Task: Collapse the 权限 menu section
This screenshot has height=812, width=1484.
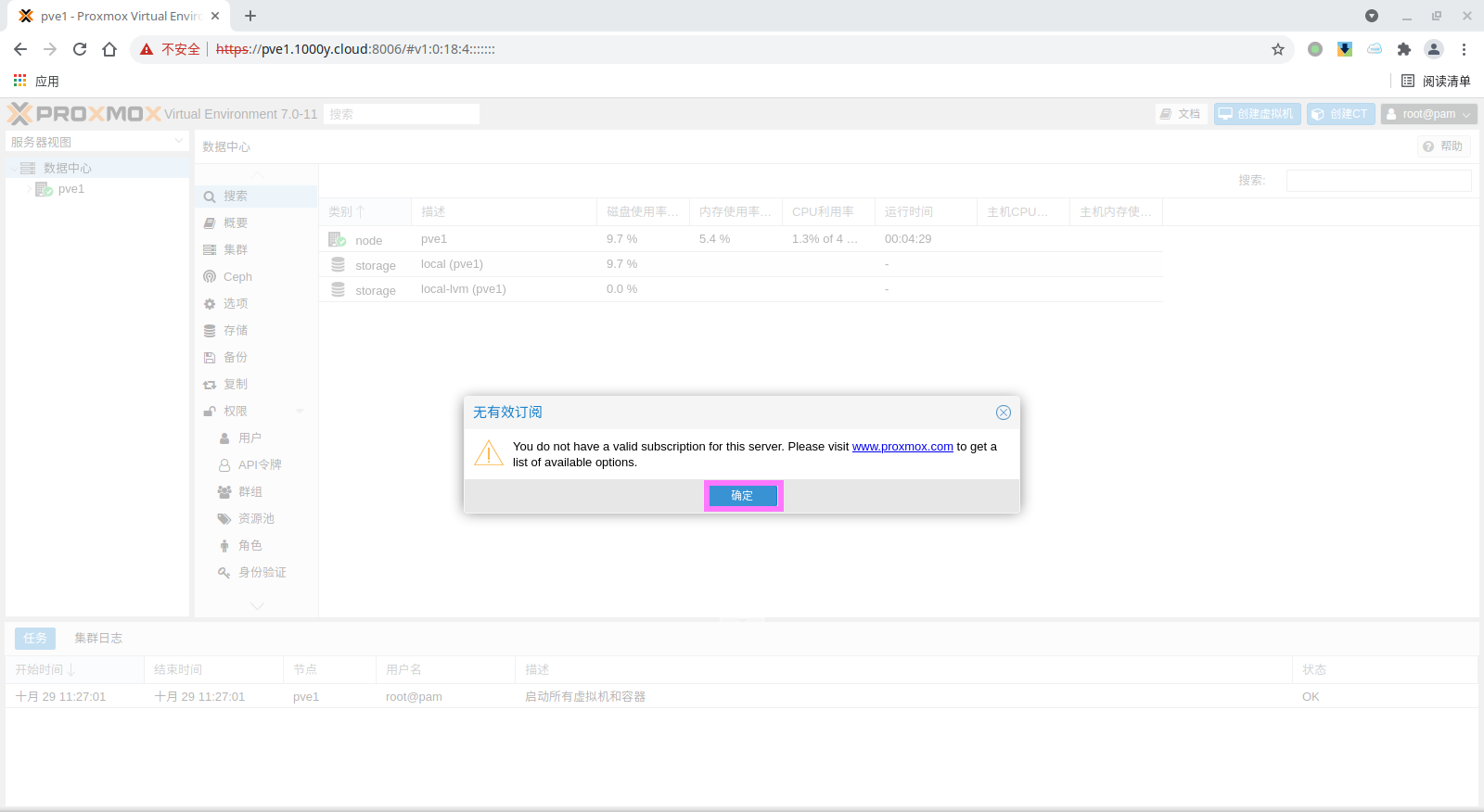Action: click(300, 412)
